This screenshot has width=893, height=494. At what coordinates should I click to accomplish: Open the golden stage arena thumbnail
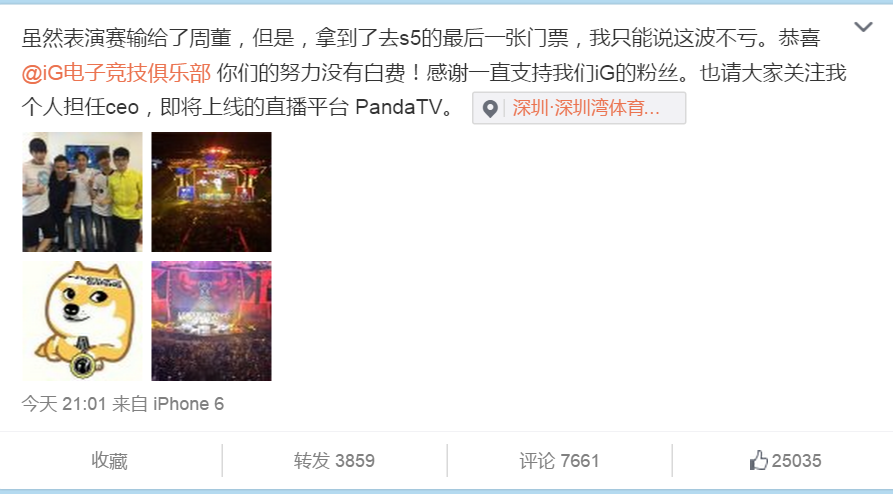[211, 192]
